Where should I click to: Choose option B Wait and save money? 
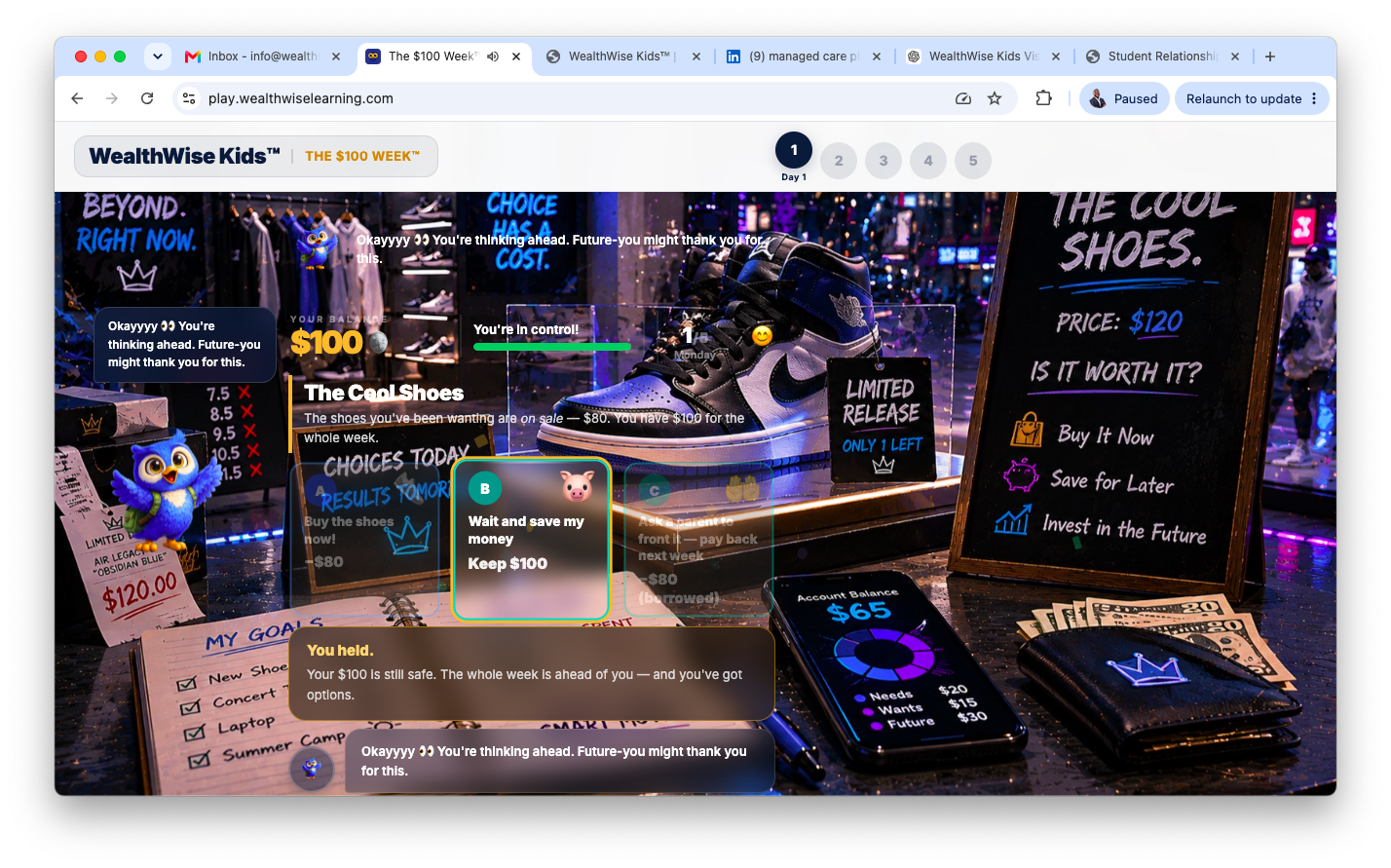[x=532, y=539]
